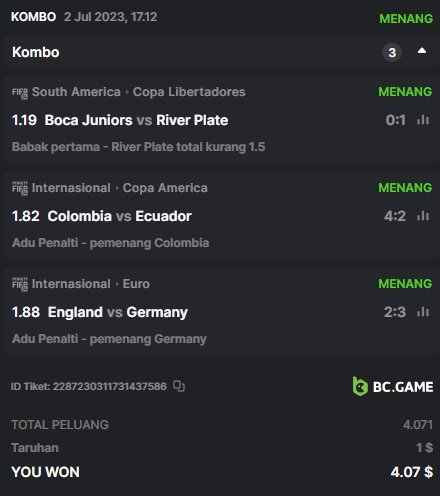Copy the ticket ID with copy icon
The image size is (440, 496).
[179, 386]
